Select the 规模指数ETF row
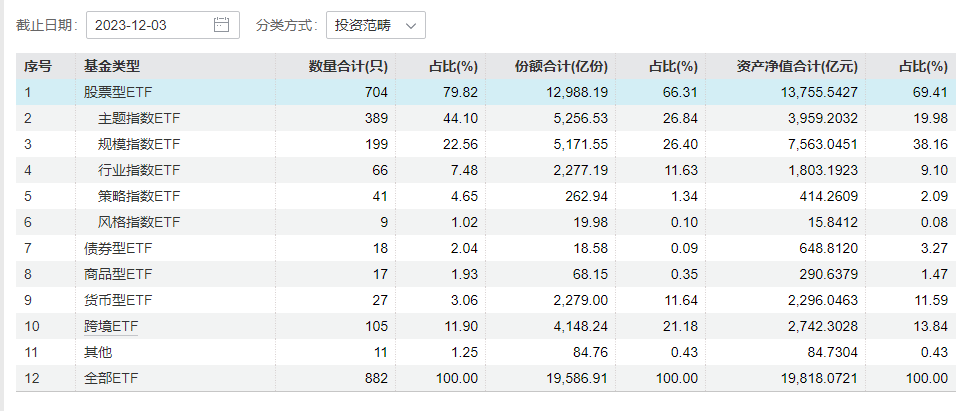This screenshot has height=411, width=959. coord(139,144)
